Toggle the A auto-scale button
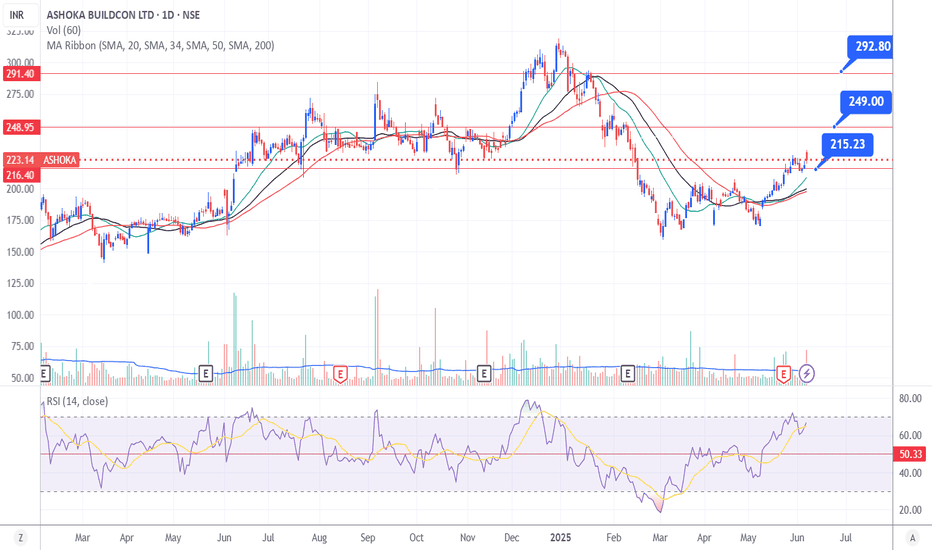 click(x=912, y=538)
